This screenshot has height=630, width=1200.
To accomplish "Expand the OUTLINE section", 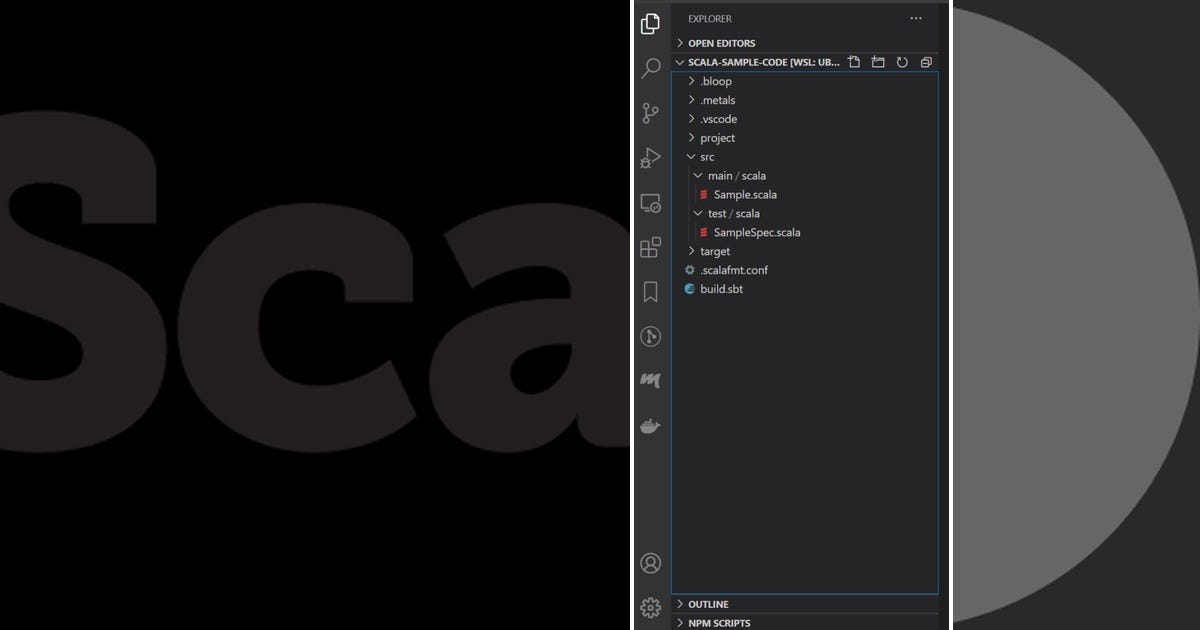I will 707,604.
